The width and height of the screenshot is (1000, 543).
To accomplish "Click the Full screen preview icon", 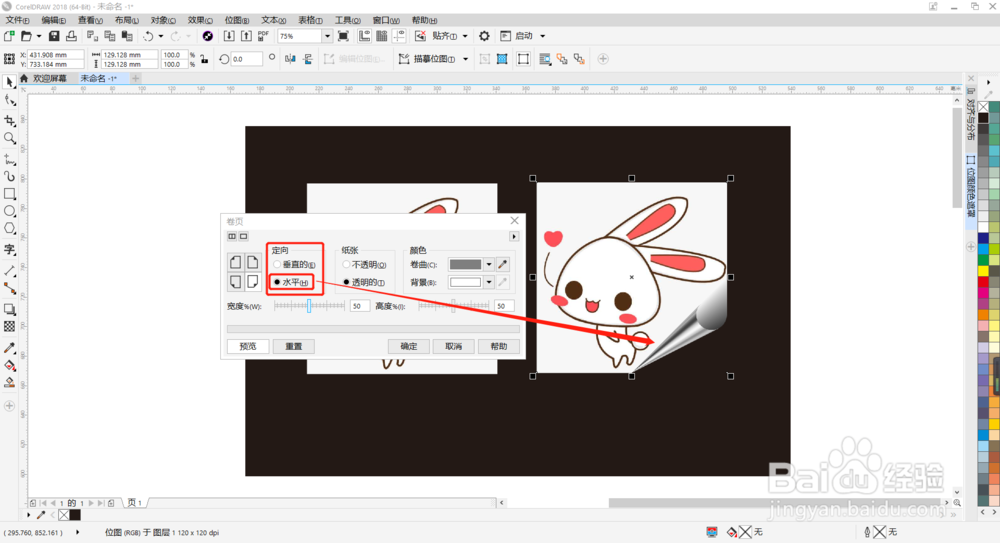I will 343,36.
